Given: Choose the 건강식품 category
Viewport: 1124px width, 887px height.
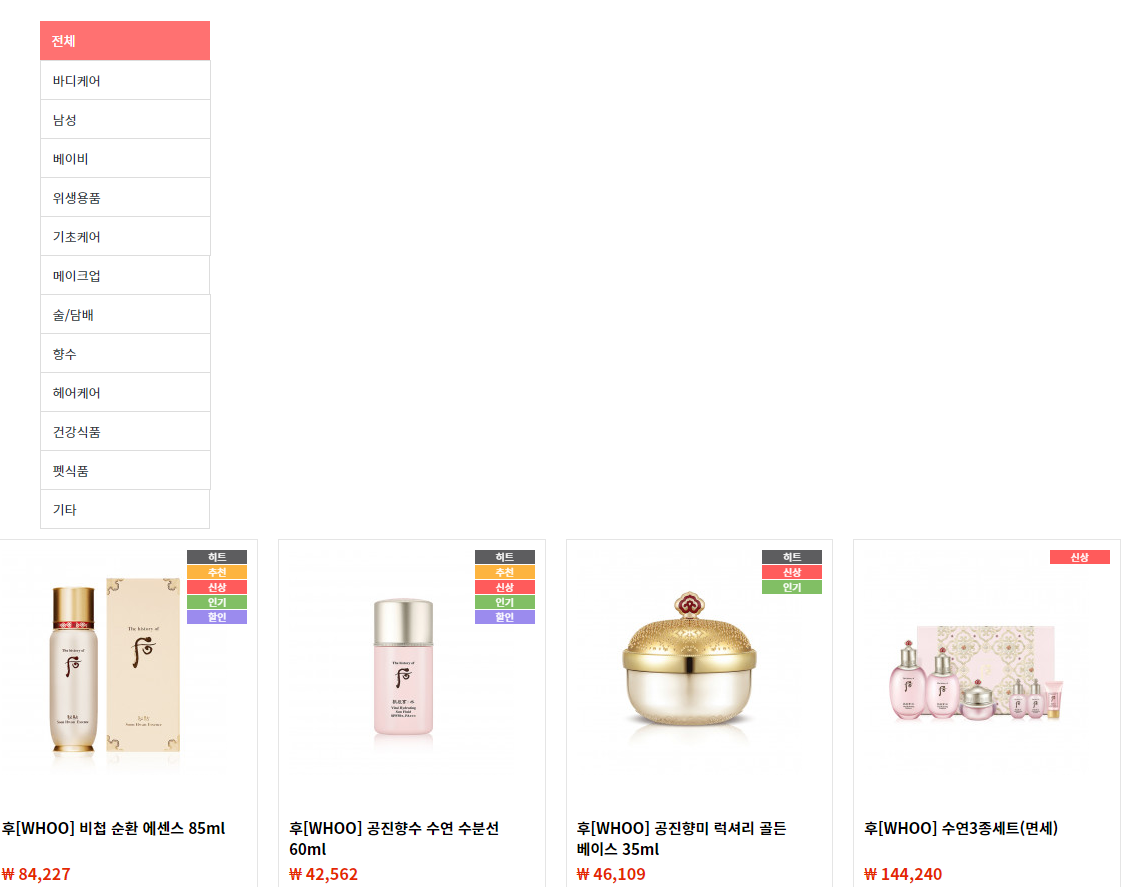Looking at the screenshot, I should (x=125, y=432).
